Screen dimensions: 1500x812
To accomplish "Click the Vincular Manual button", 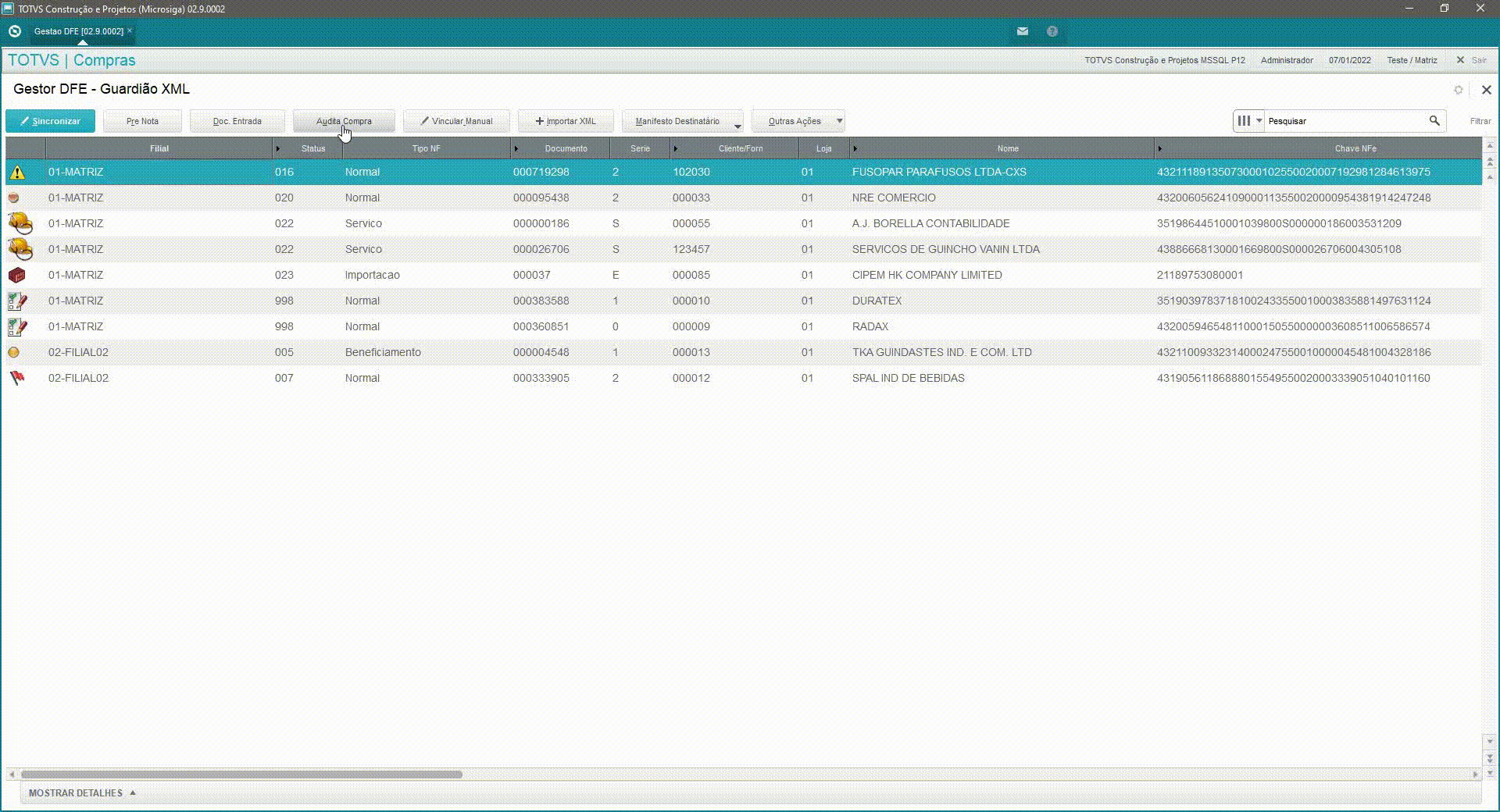I will click(456, 121).
